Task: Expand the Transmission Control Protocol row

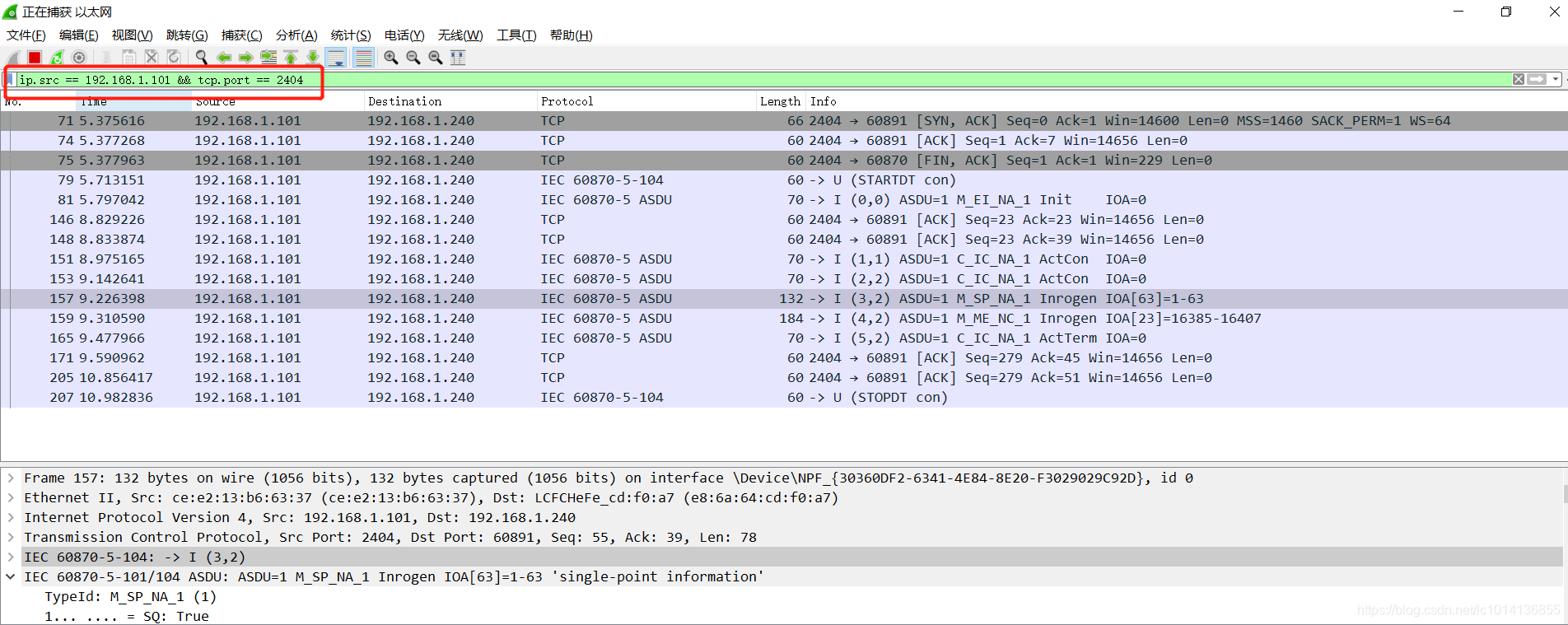Action: pos(11,537)
